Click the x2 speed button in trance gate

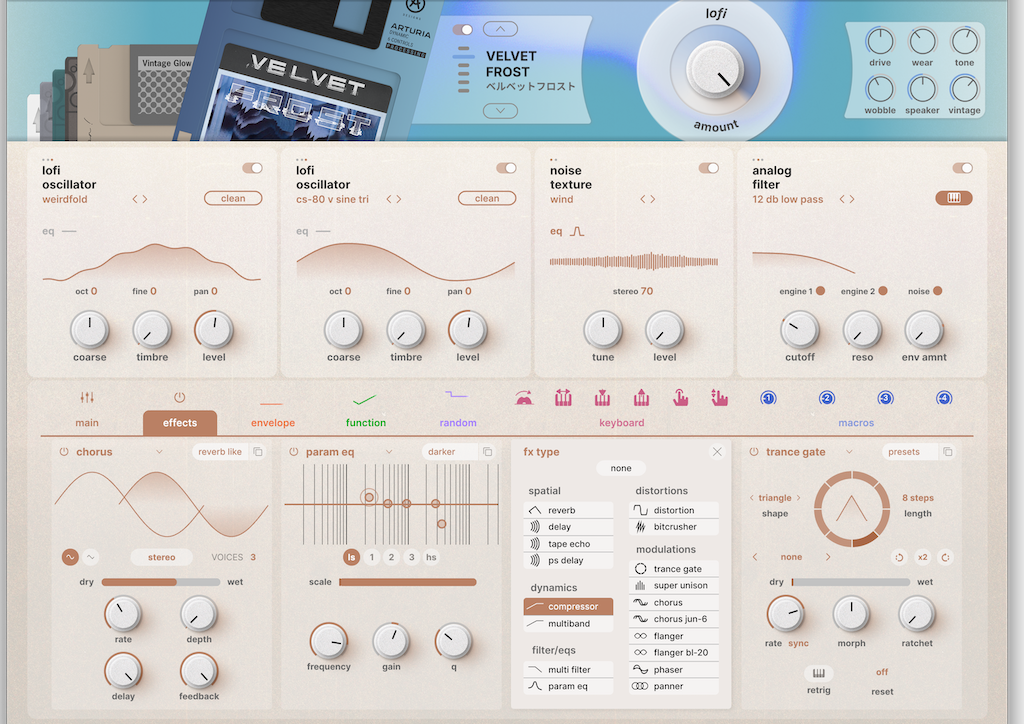[x=922, y=557]
